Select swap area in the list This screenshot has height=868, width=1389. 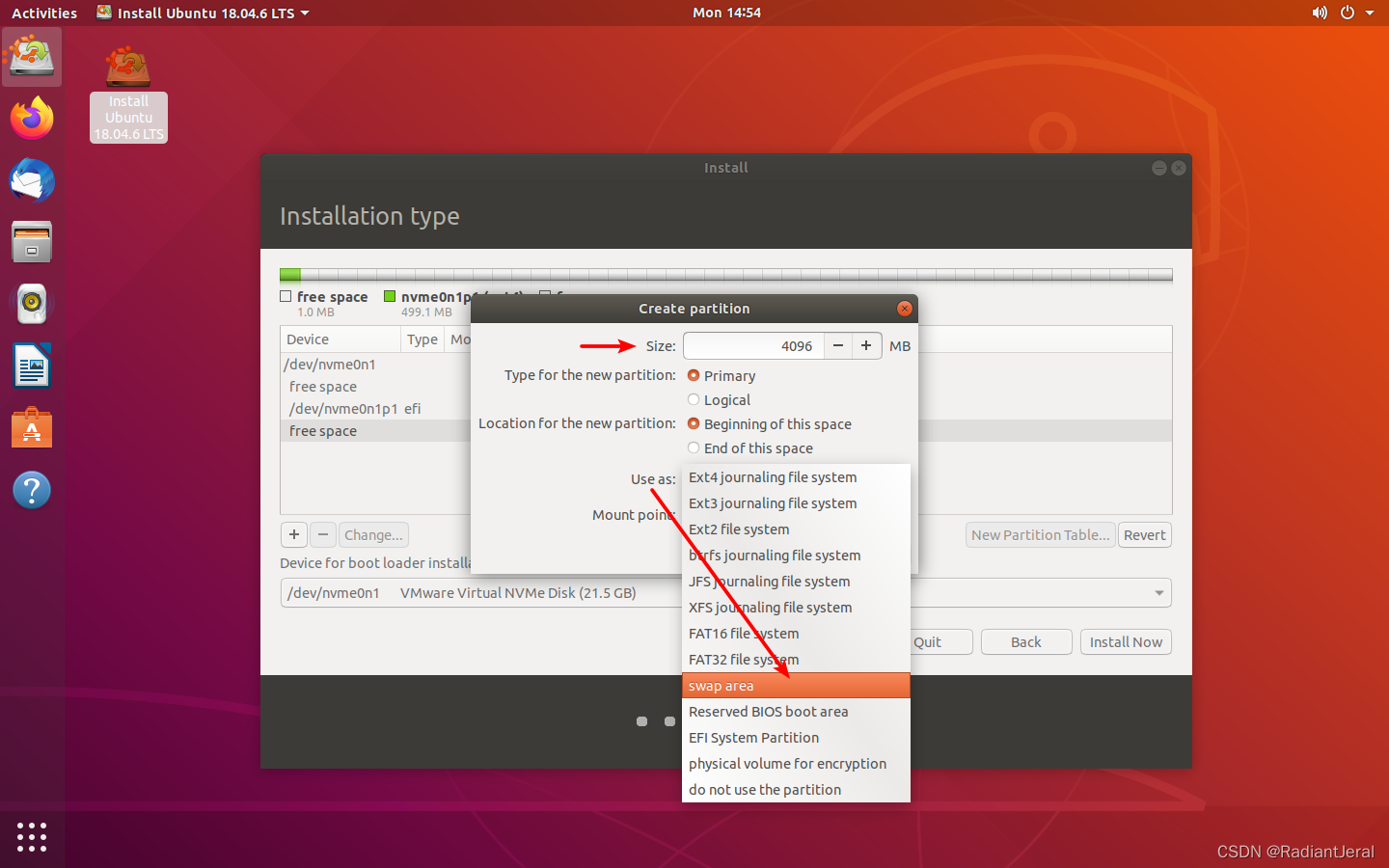[x=796, y=686]
